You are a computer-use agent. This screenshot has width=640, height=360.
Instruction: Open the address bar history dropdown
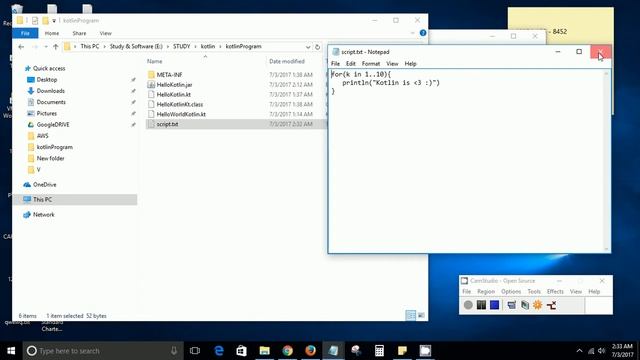tap(308, 47)
